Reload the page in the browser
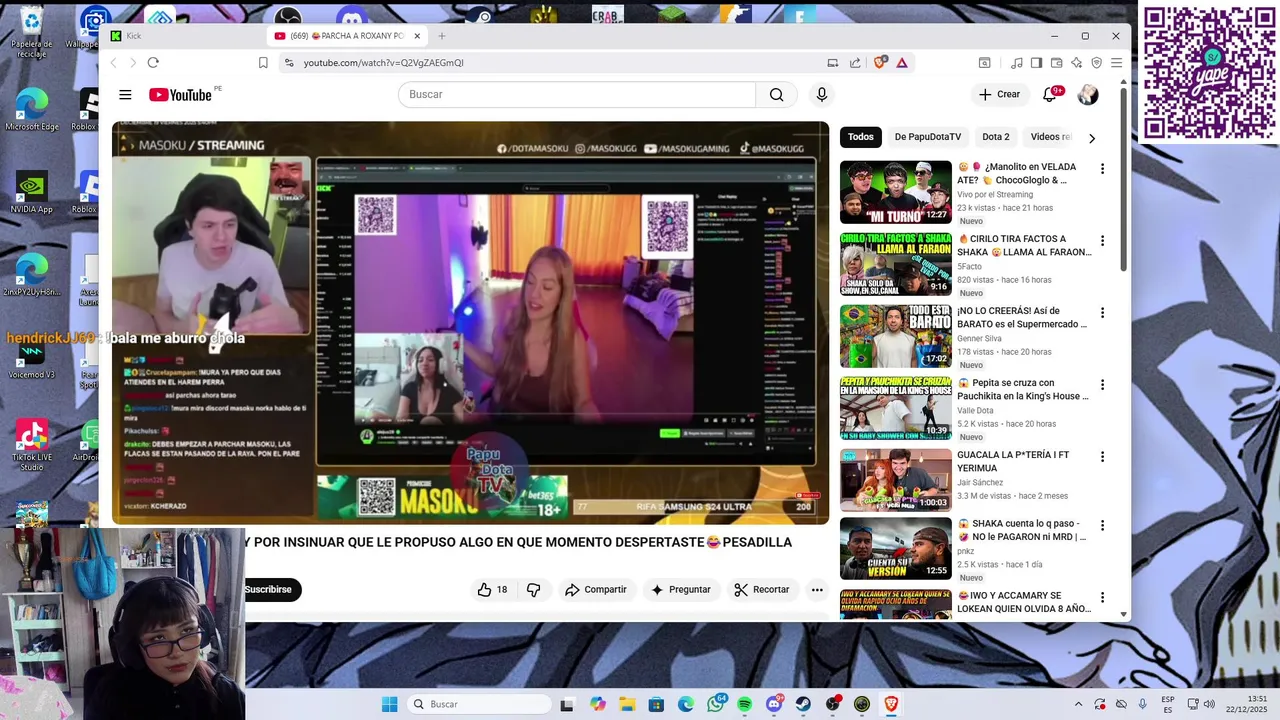The width and height of the screenshot is (1280, 720). click(x=153, y=62)
